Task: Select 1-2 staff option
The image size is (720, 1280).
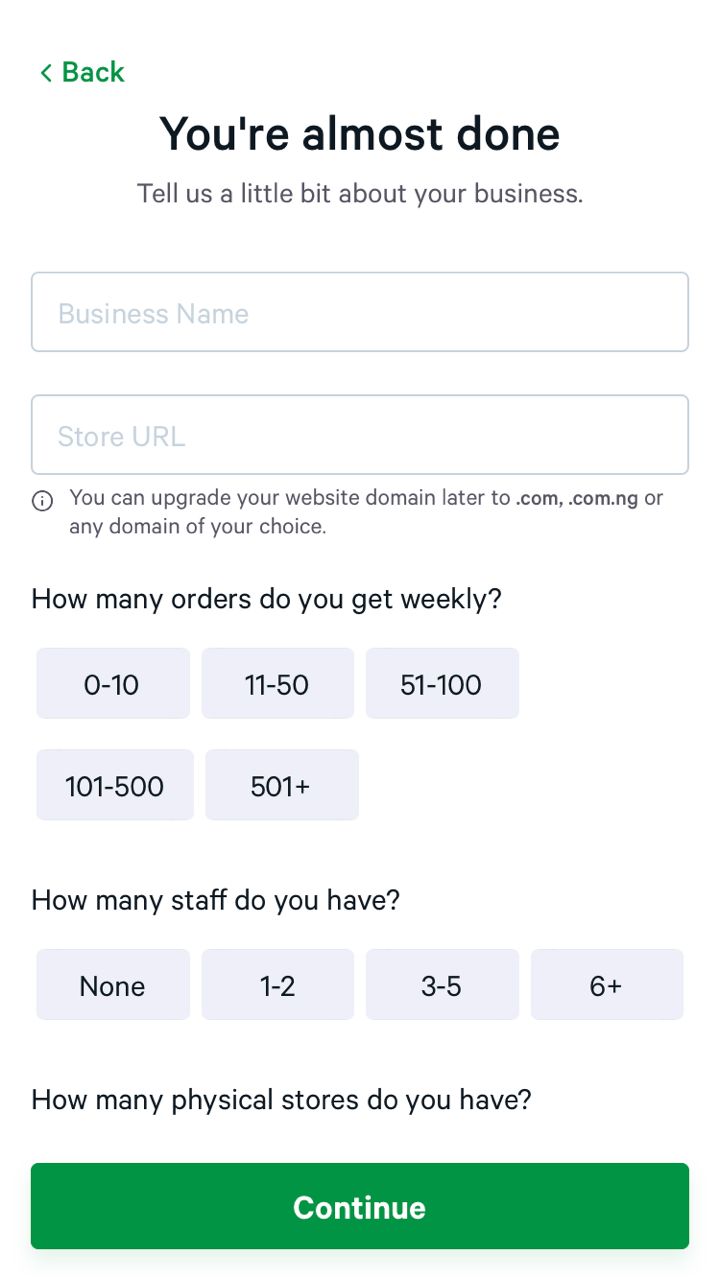Action: click(278, 986)
